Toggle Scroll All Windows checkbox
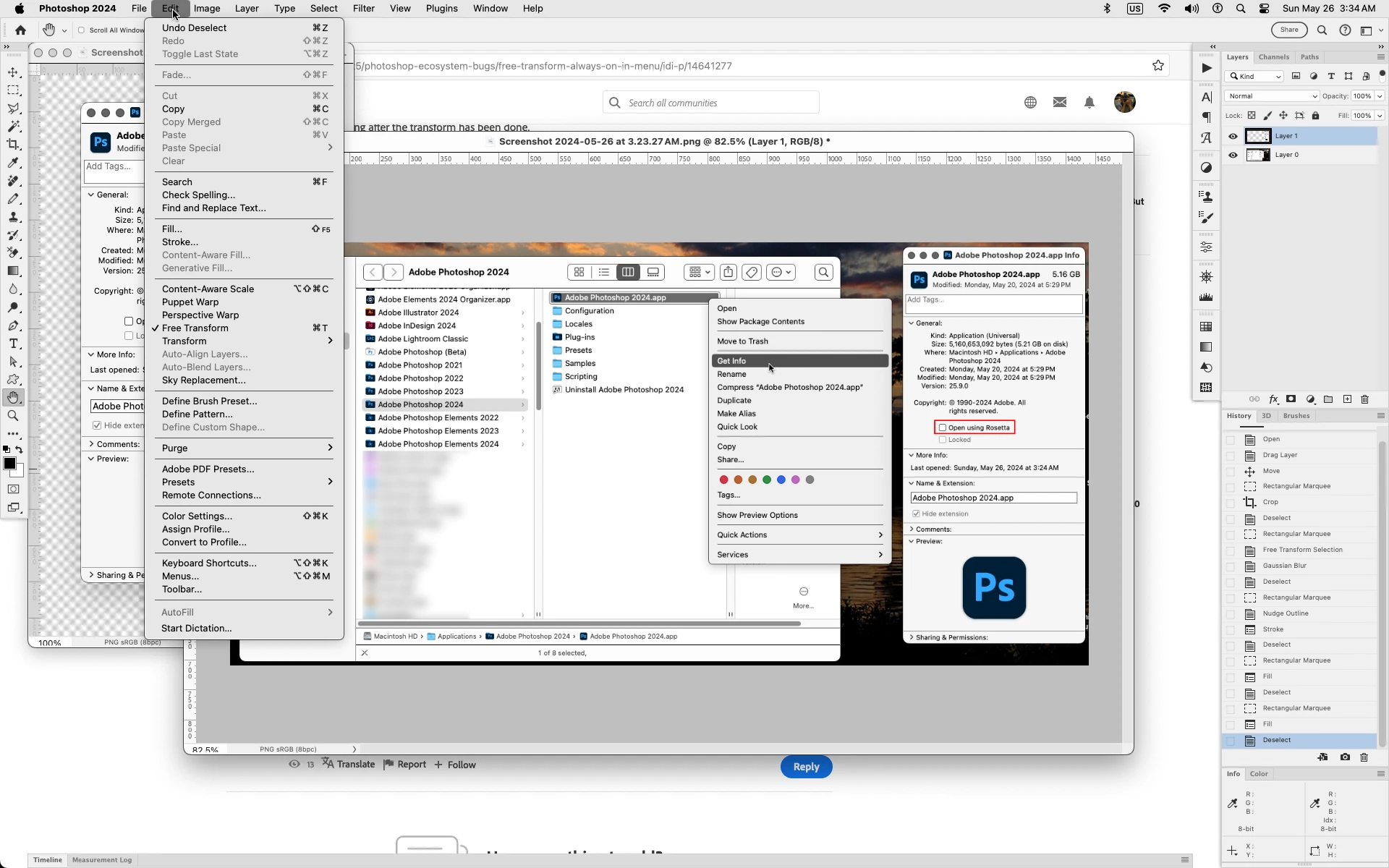1389x868 pixels. [82, 30]
